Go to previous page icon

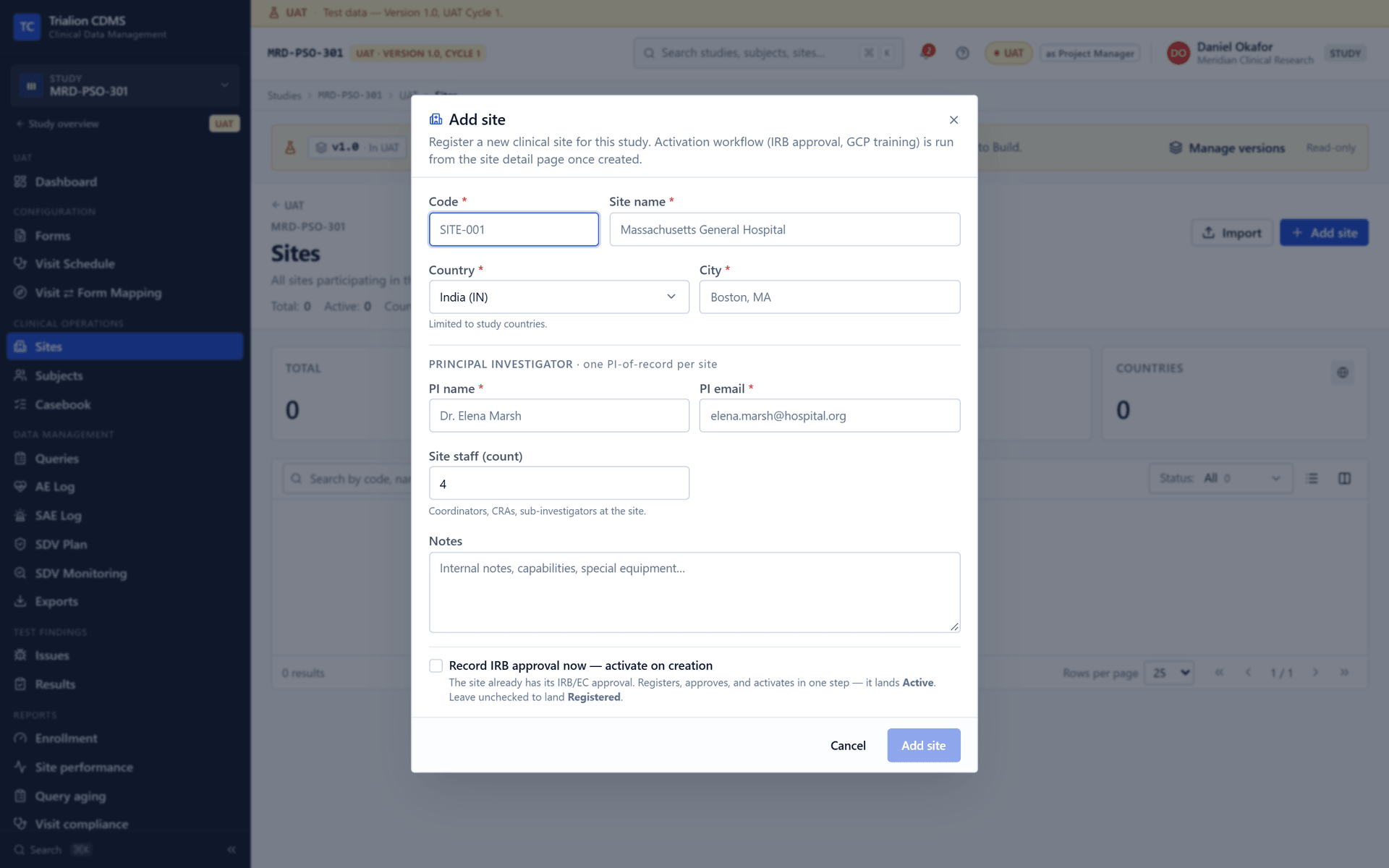tap(1248, 673)
